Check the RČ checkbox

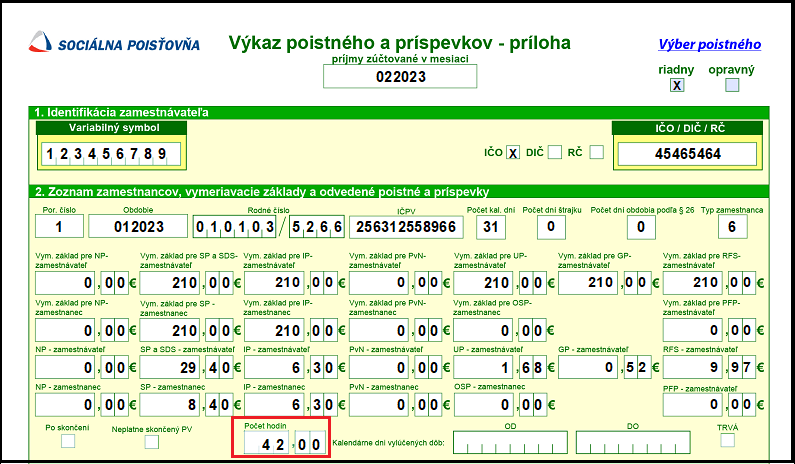(597, 152)
